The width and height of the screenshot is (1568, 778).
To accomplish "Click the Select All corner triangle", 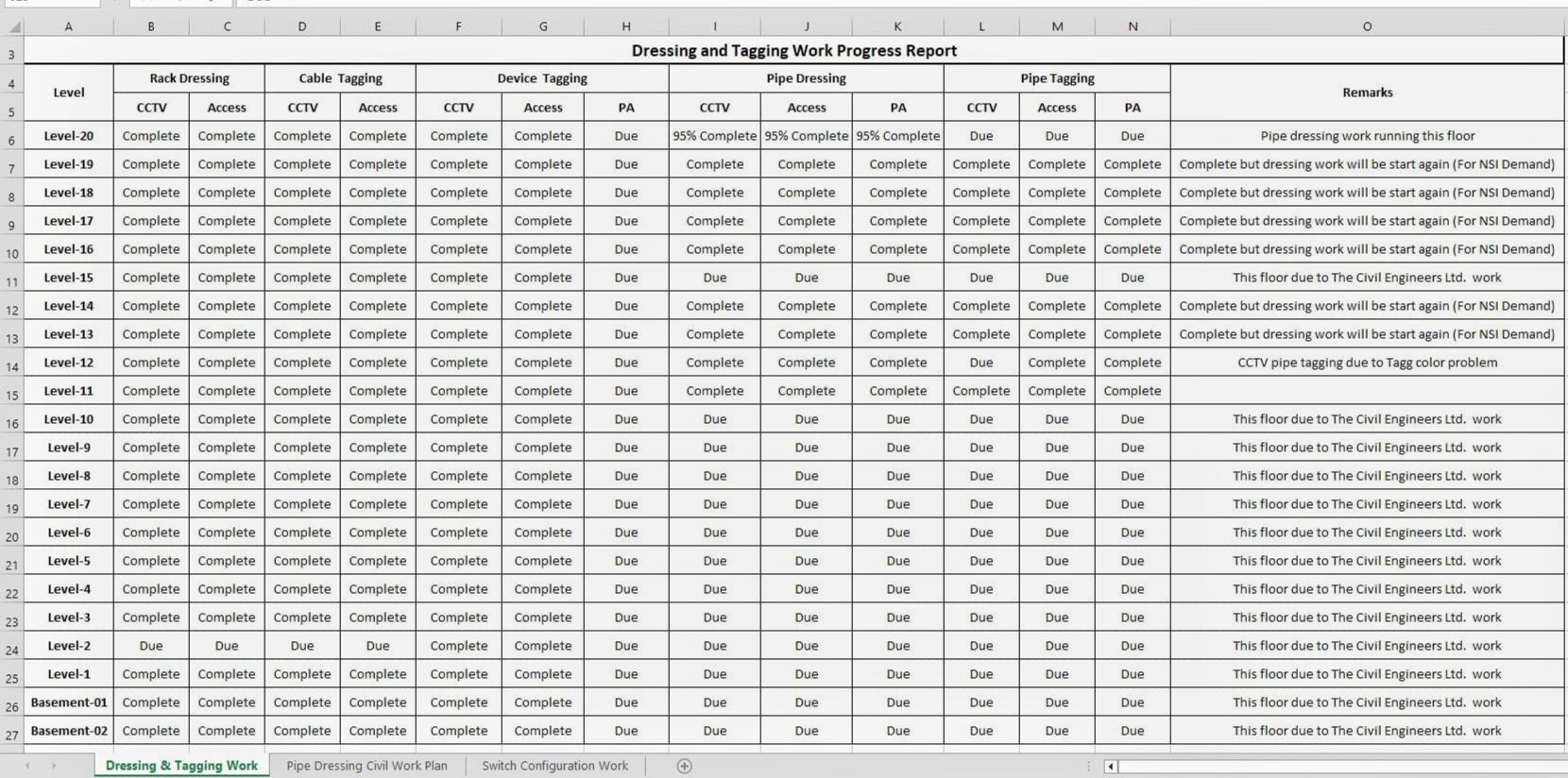I will tap(13, 26).
